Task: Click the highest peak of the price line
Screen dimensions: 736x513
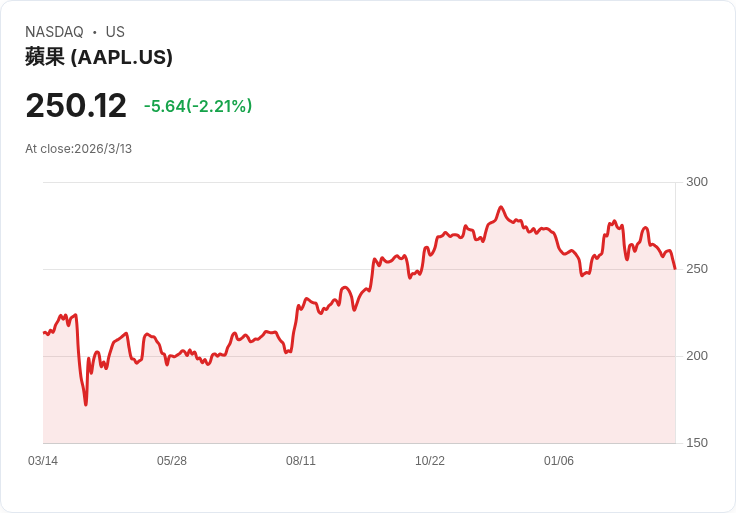Action: click(x=501, y=208)
